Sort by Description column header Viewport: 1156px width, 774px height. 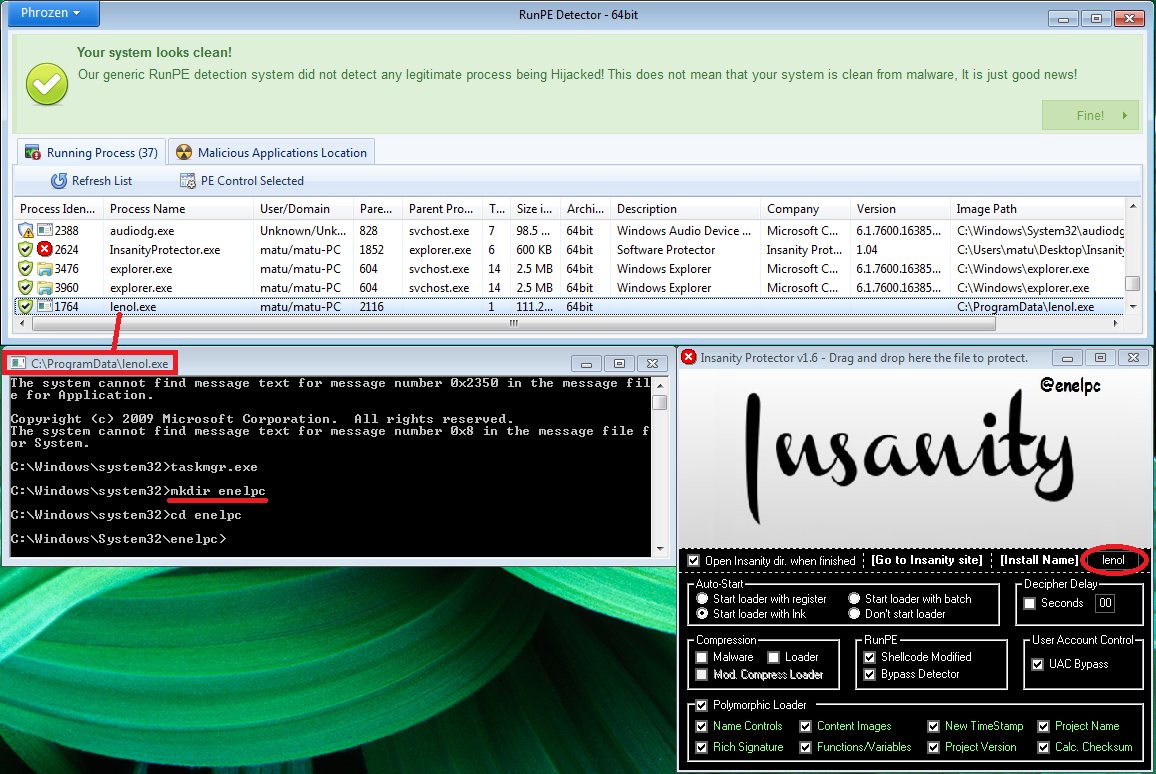[685, 209]
